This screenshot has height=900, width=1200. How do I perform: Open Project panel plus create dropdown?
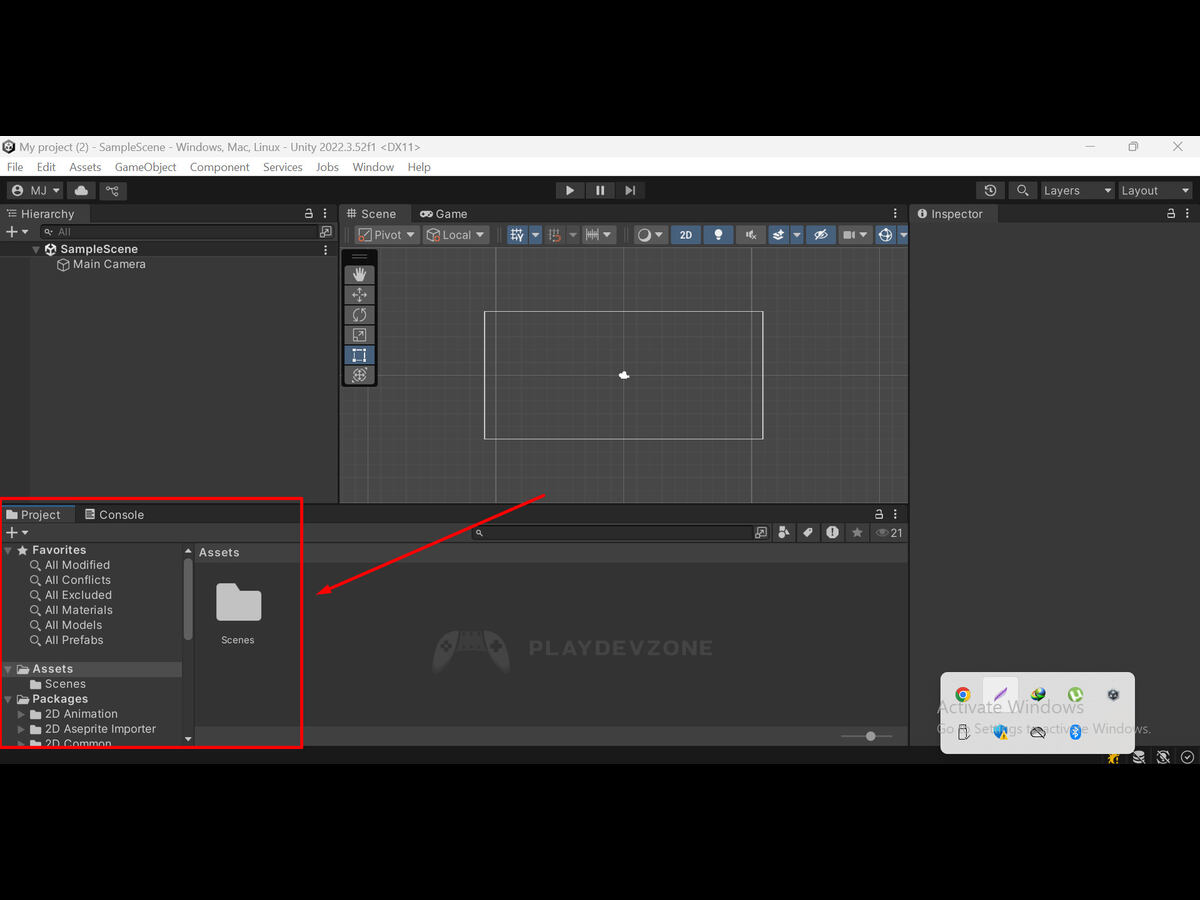point(17,533)
